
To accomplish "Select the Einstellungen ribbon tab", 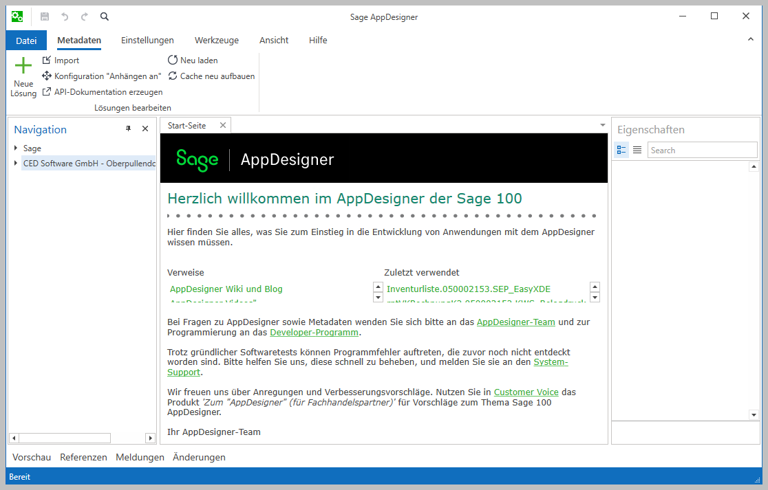I will [147, 40].
